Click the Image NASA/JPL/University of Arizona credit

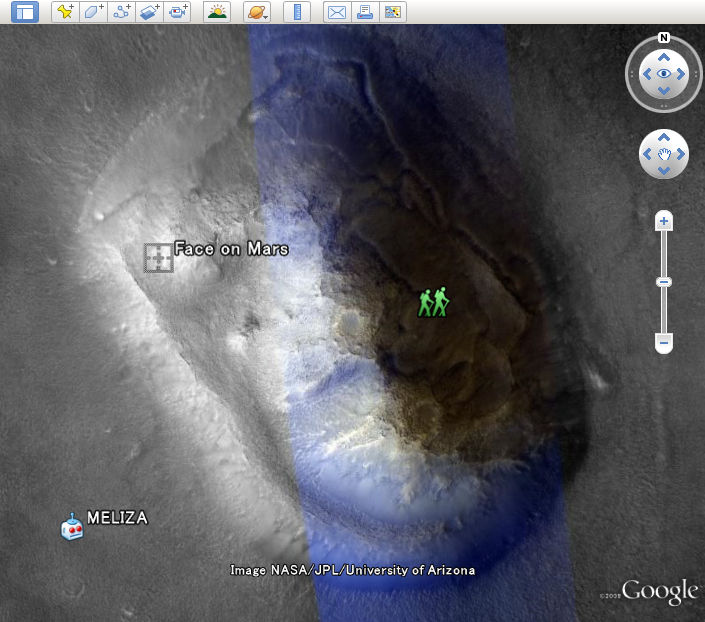pos(352,570)
